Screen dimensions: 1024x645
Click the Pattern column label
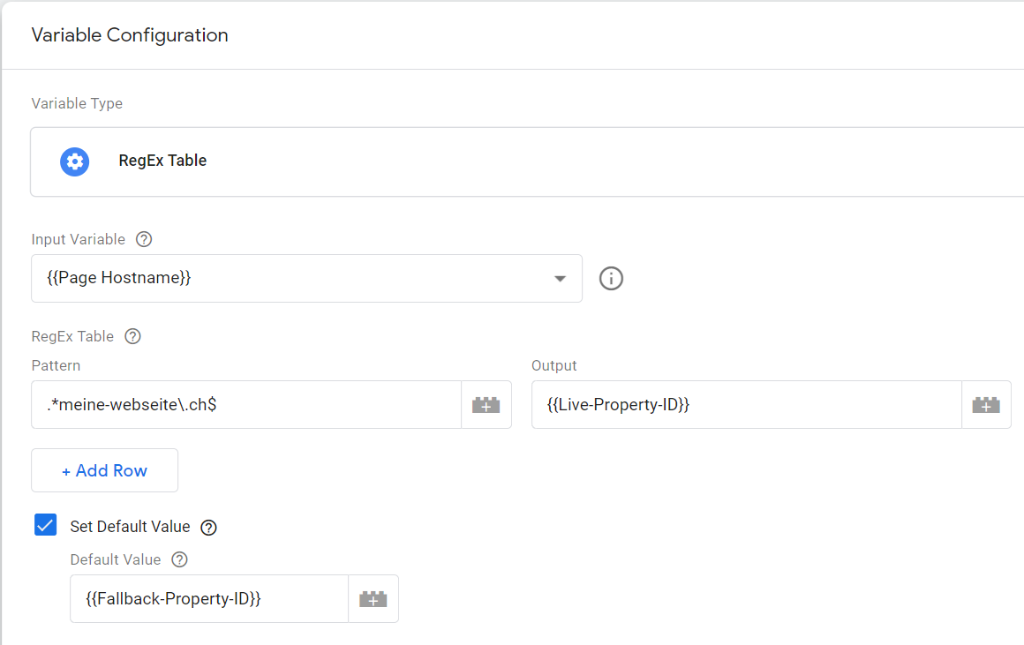point(56,366)
